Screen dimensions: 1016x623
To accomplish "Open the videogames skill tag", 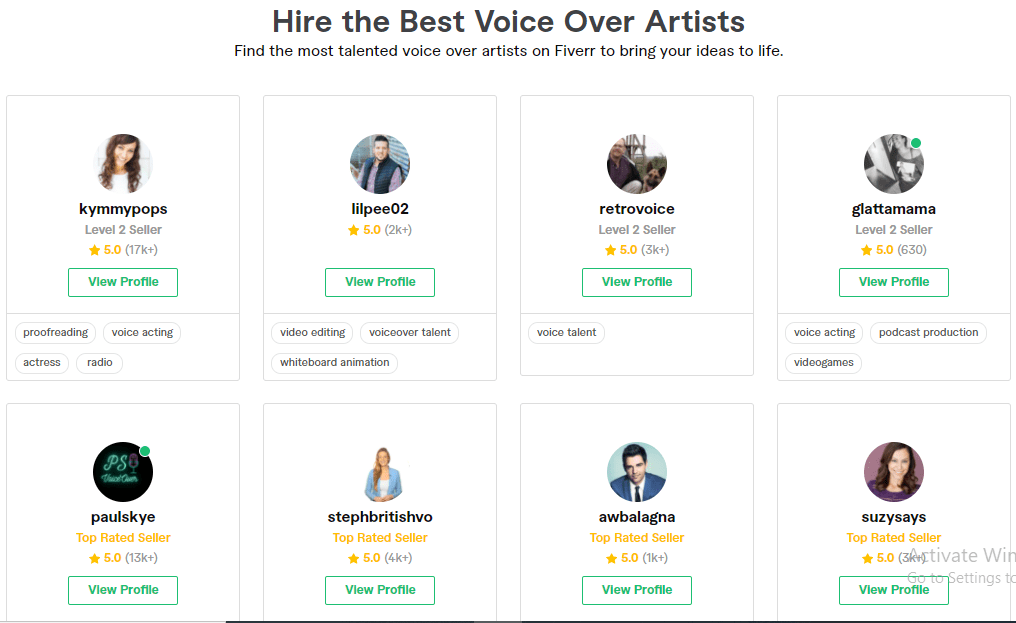I will (824, 362).
